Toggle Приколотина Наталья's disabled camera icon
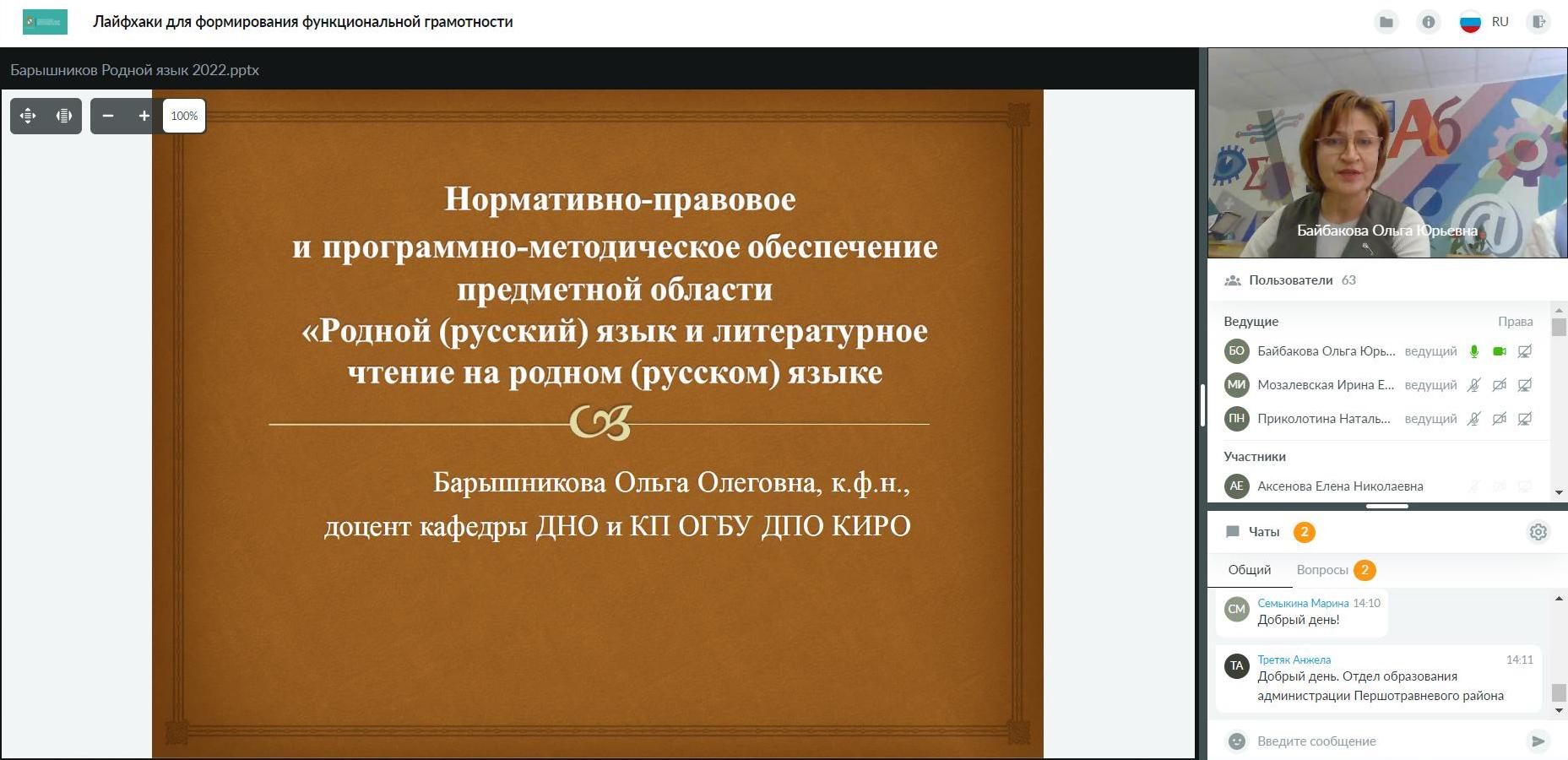Viewport: 1568px width, 760px height. (1500, 419)
